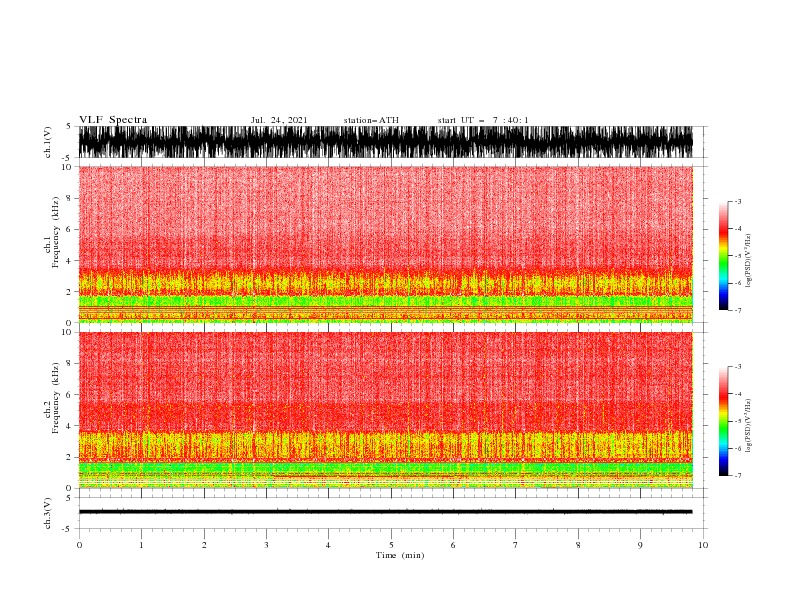The image size is (792, 612).
Task: Click the '-7' label on lower colorbar
Action: [x=737, y=476]
